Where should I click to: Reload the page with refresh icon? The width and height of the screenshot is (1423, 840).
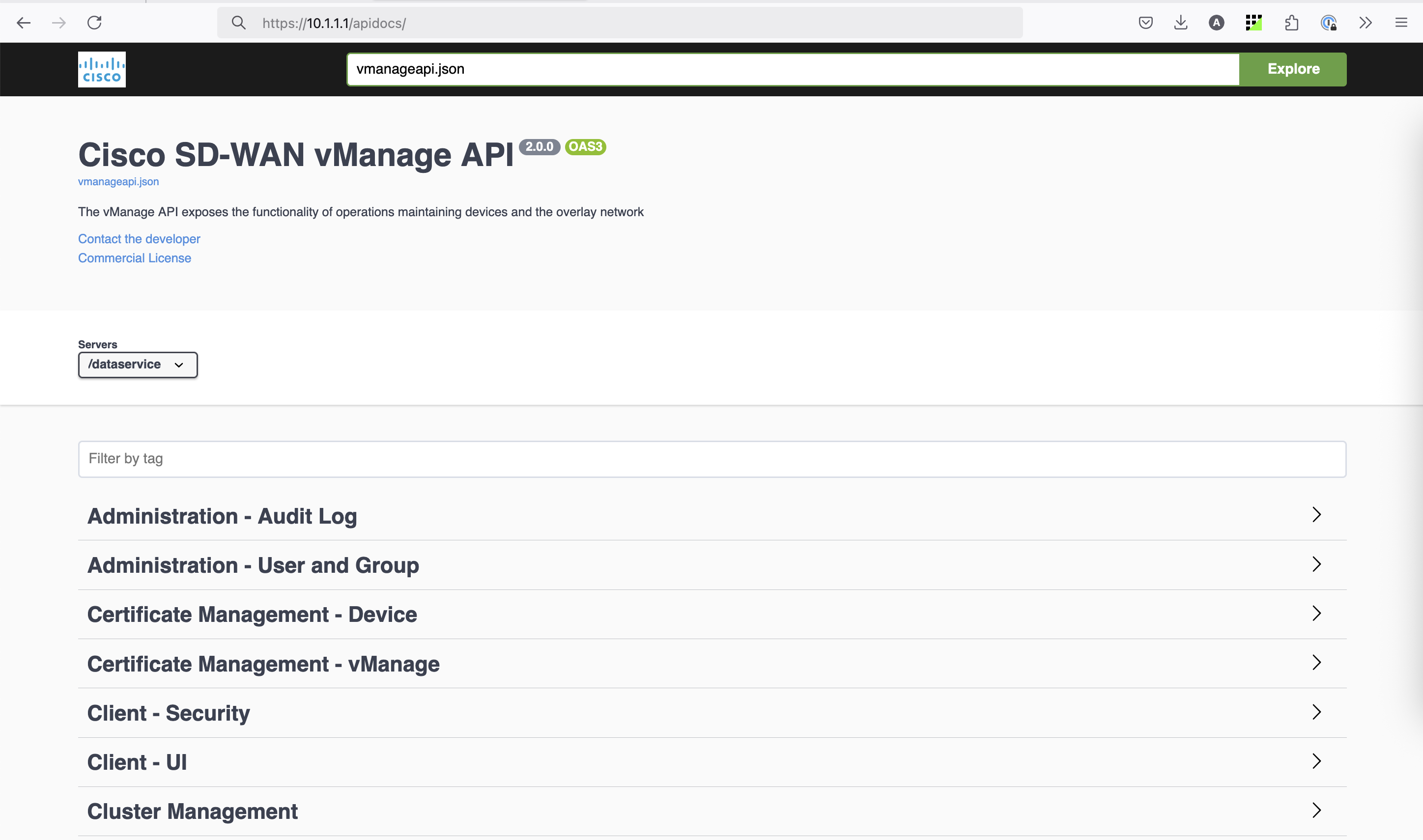tap(94, 23)
